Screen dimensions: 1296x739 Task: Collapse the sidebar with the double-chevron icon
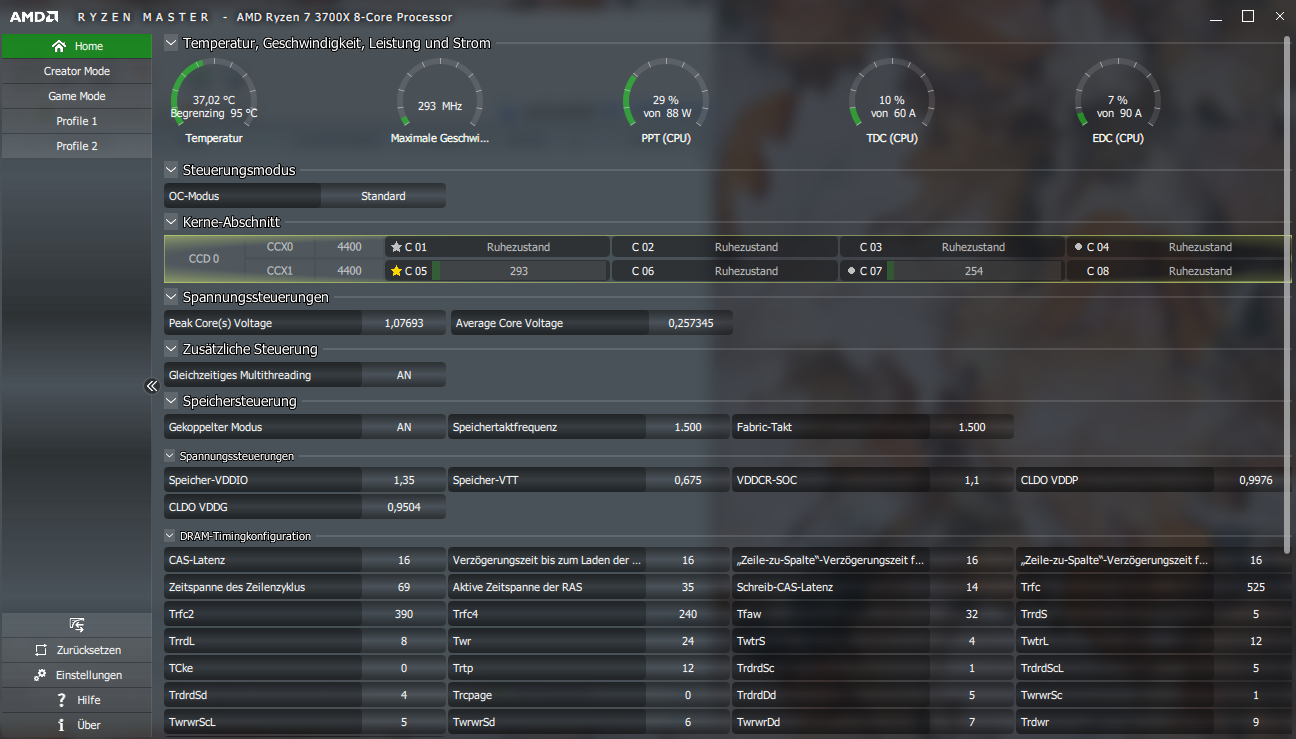pos(152,386)
